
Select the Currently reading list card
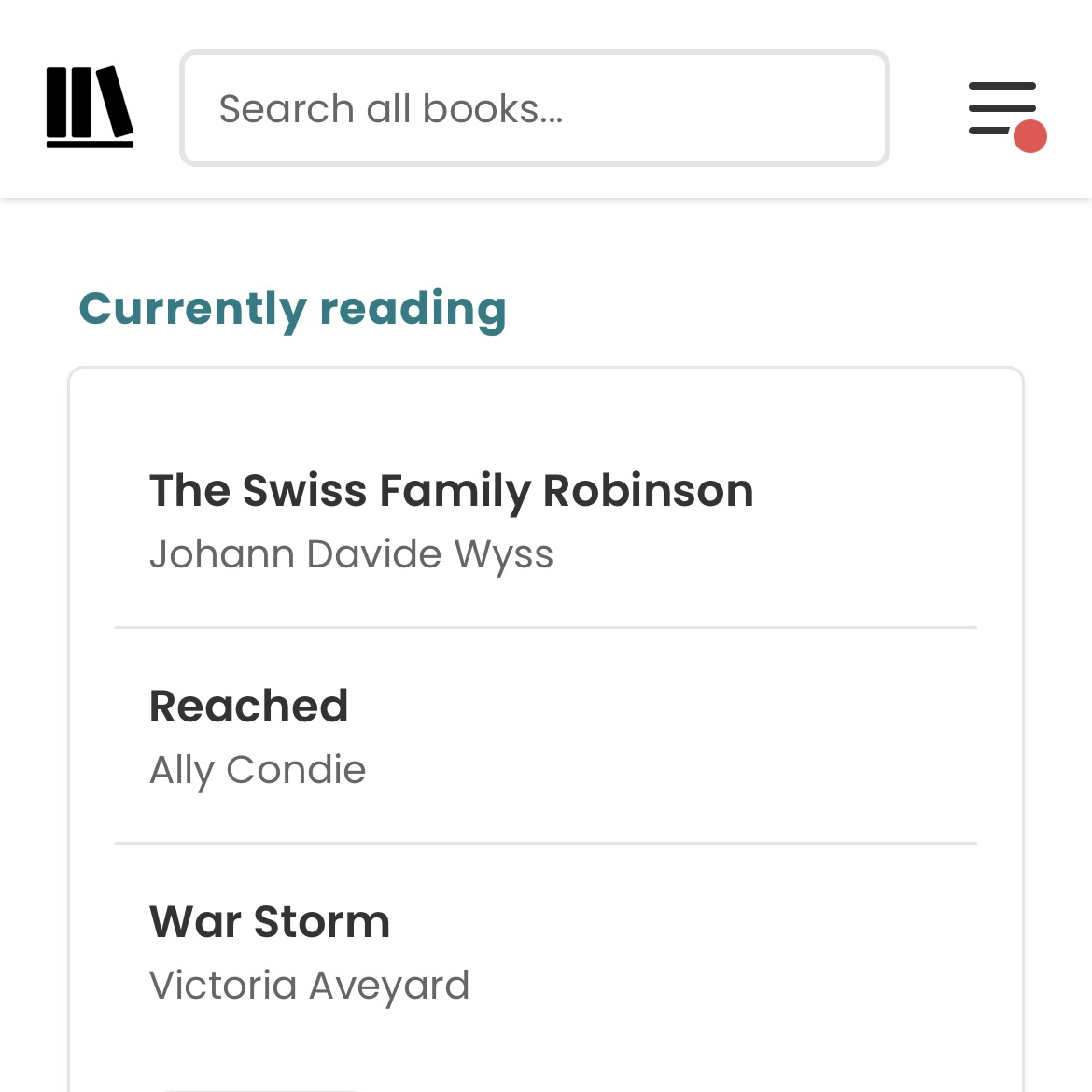(546, 728)
